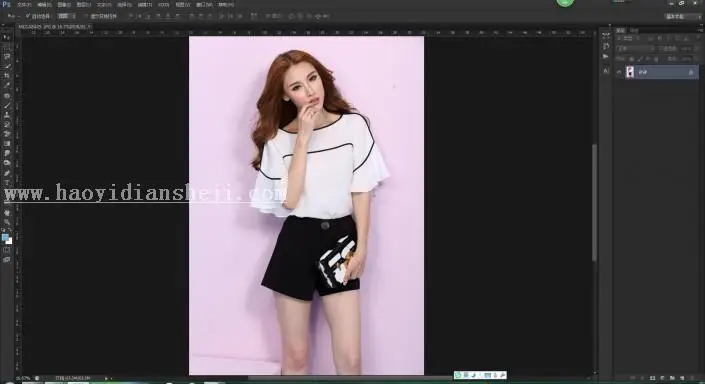Screen dimensions: 705x384
Task: Select the Rectangular Marquee tool
Action: (x=6, y=47)
